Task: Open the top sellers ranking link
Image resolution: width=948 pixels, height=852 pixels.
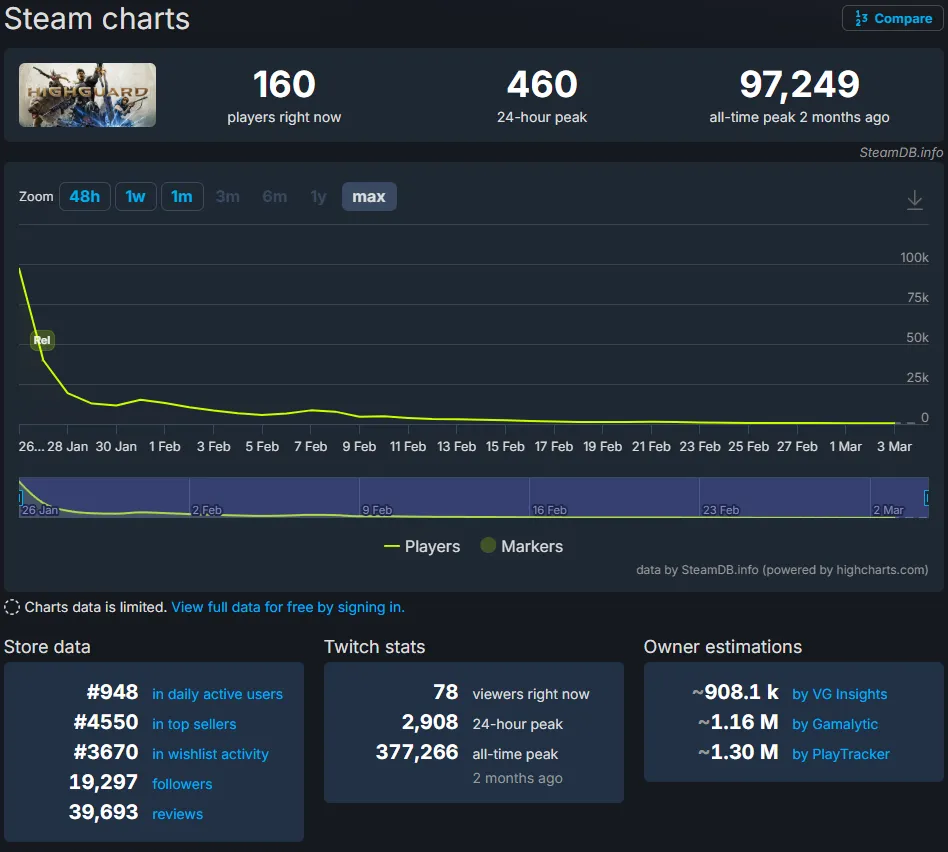Action: click(194, 724)
